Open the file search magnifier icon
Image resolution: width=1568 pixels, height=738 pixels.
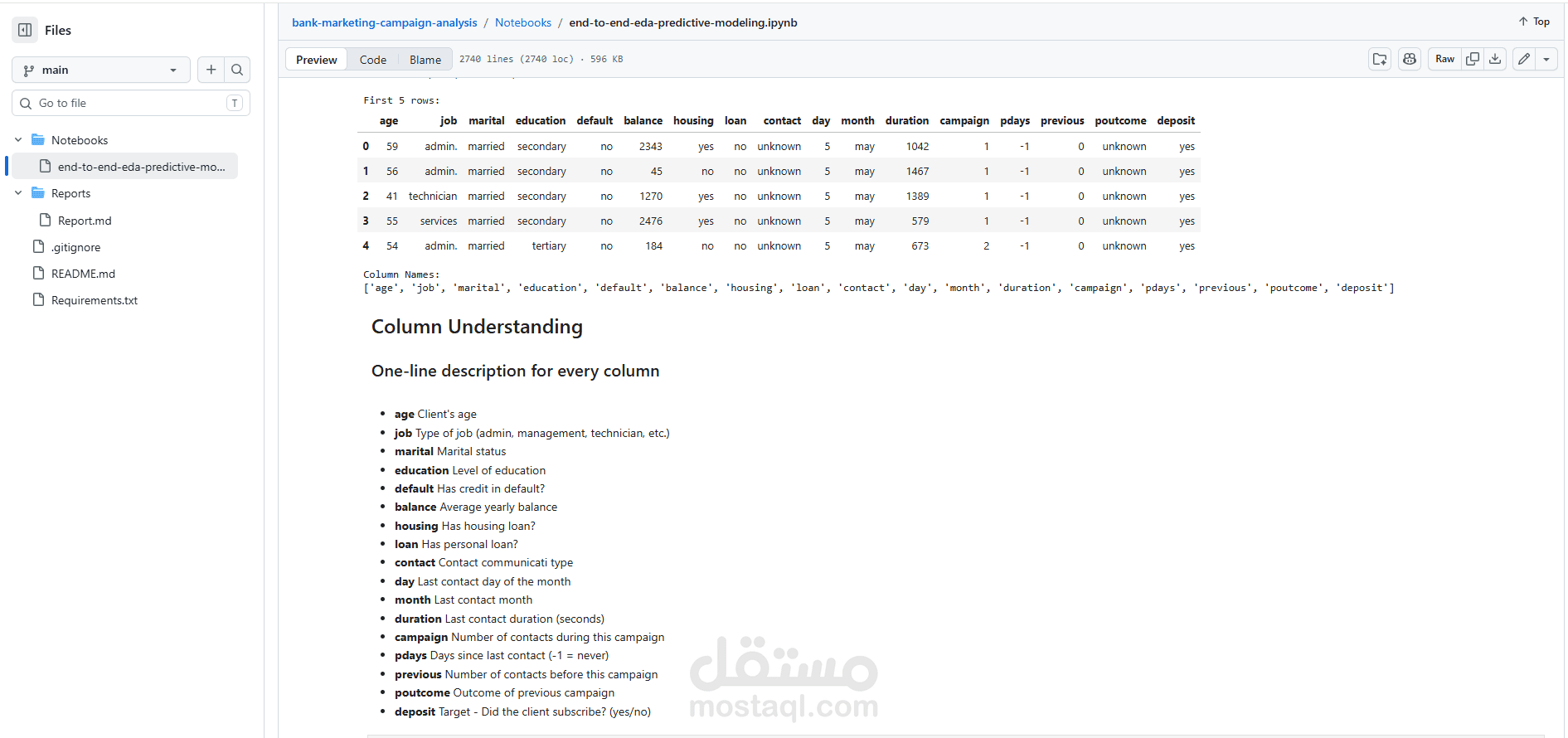click(237, 70)
